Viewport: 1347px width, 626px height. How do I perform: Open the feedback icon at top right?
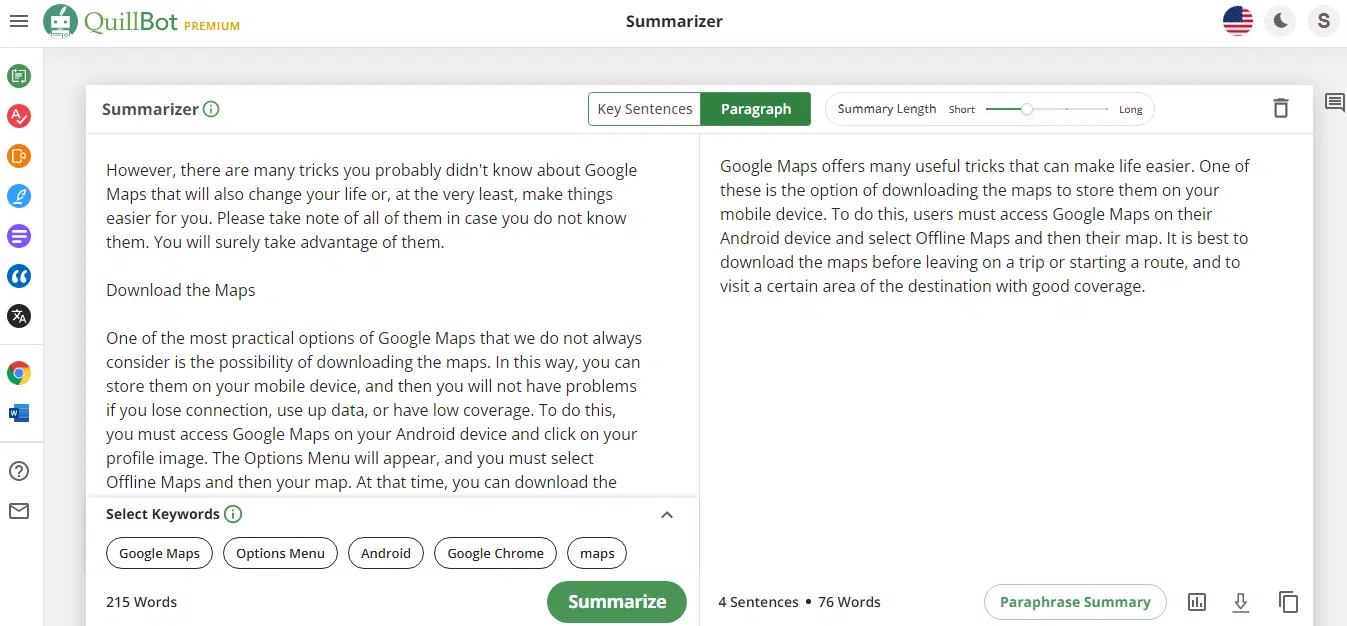pos(1334,101)
